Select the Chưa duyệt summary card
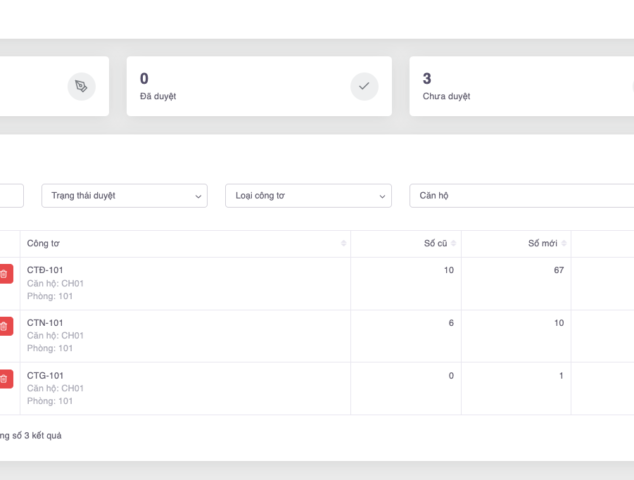 point(520,86)
